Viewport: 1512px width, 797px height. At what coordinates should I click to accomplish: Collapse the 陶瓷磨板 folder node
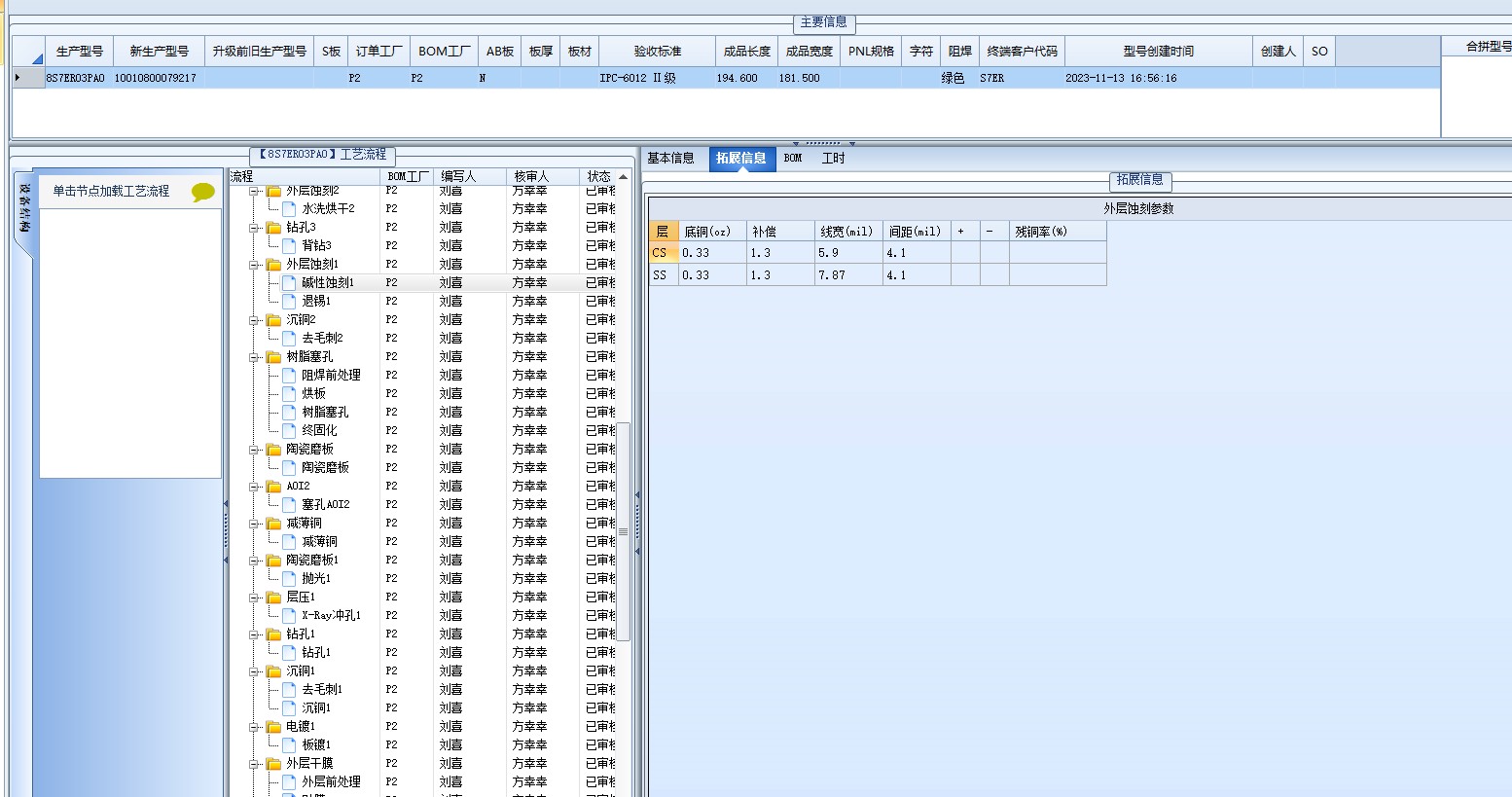[254, 450]
